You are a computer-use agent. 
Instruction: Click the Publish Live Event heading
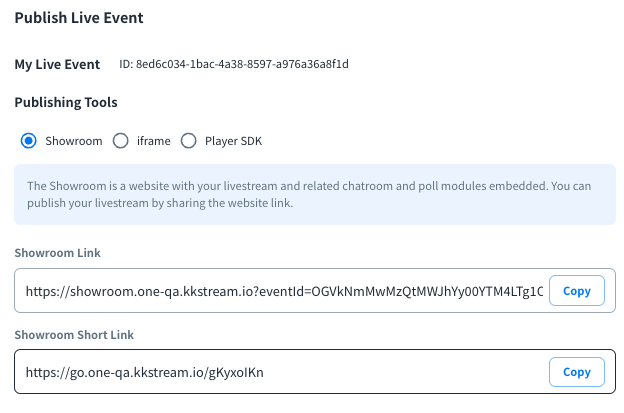(79, 18)
